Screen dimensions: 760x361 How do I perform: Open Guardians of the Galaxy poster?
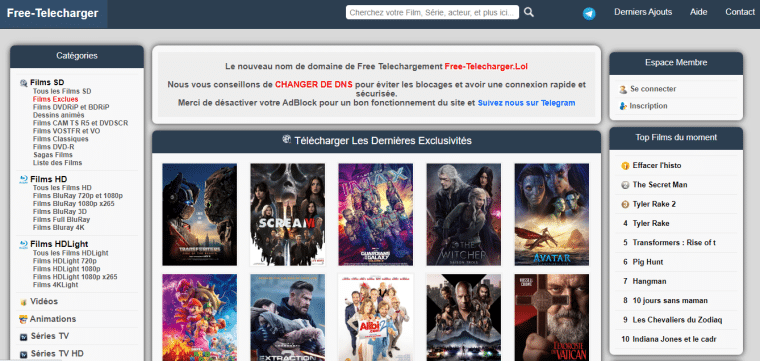[x=376, y=215]
